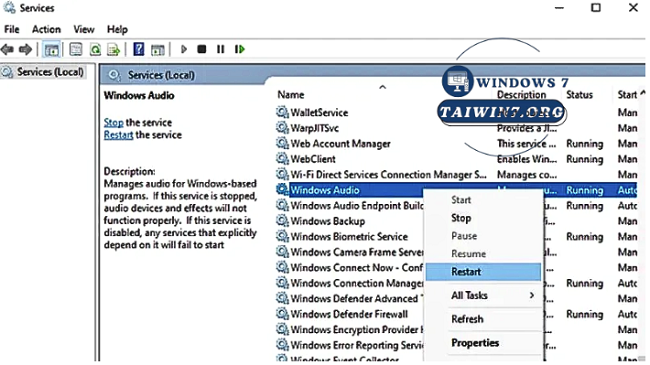The height and width of the screenshot is (365, 650).
Task: Select the Windows Biometric Service row
Action: point(349,236)
